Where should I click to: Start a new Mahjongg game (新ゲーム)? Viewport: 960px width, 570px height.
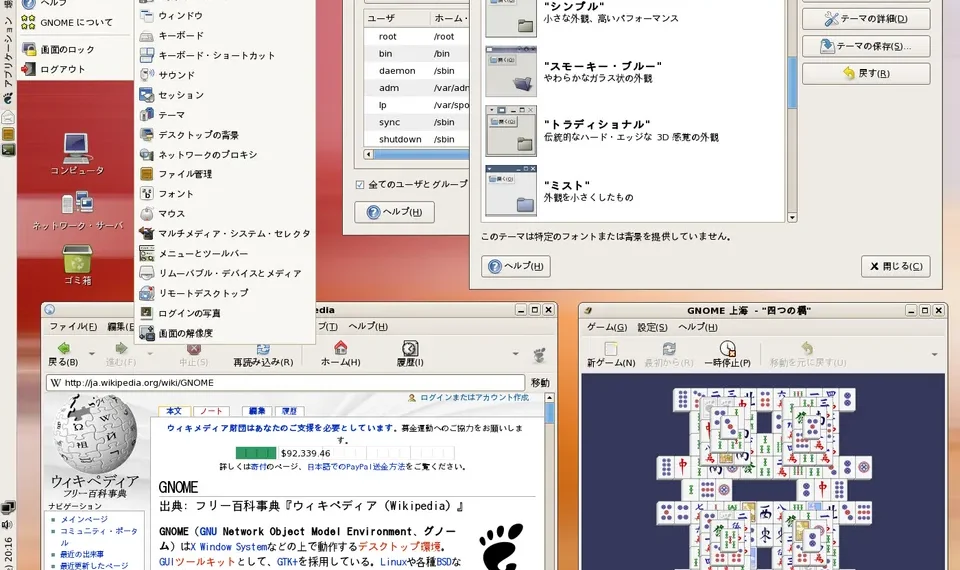click(610, 353)
